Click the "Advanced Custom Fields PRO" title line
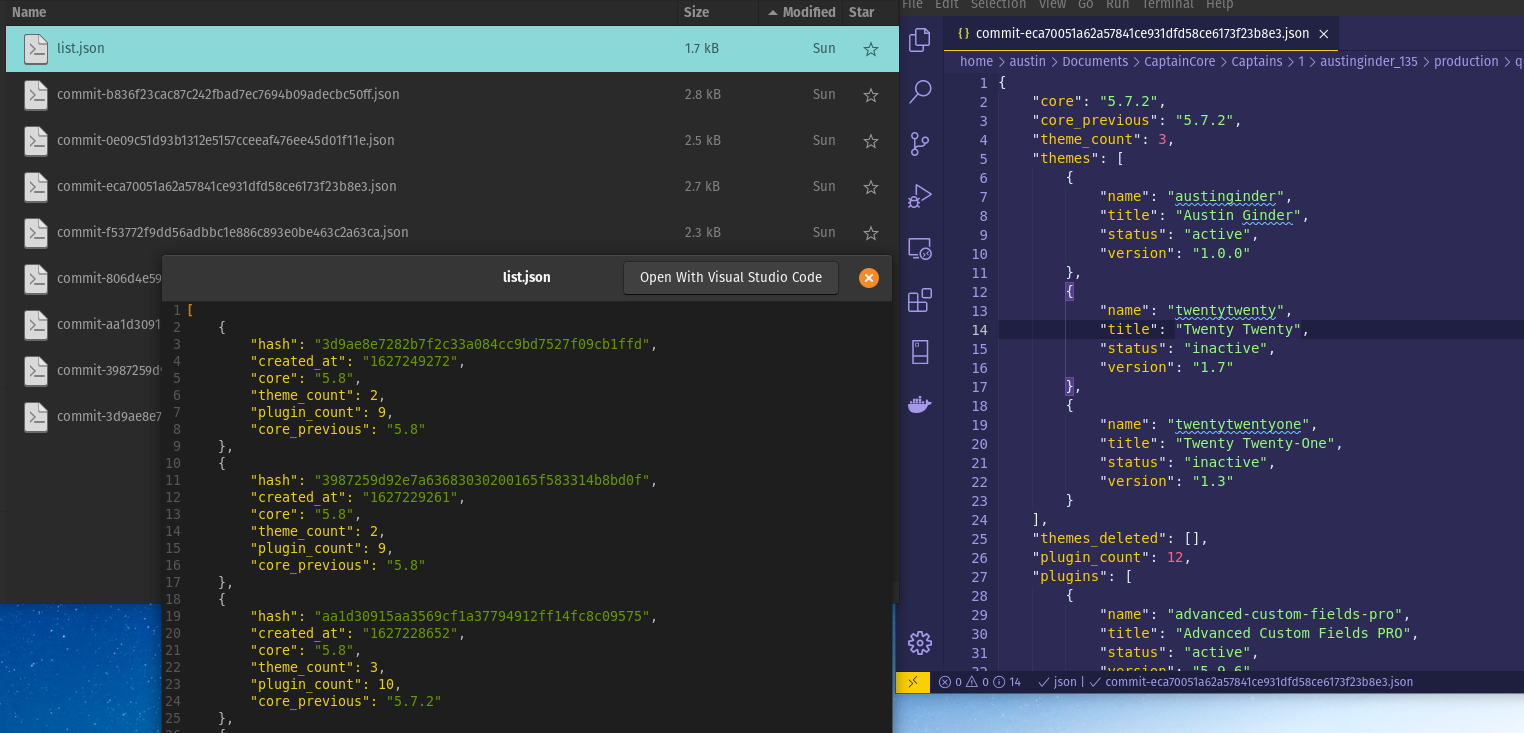Screen dimensions: 1524x733 tap(1259, 634)
